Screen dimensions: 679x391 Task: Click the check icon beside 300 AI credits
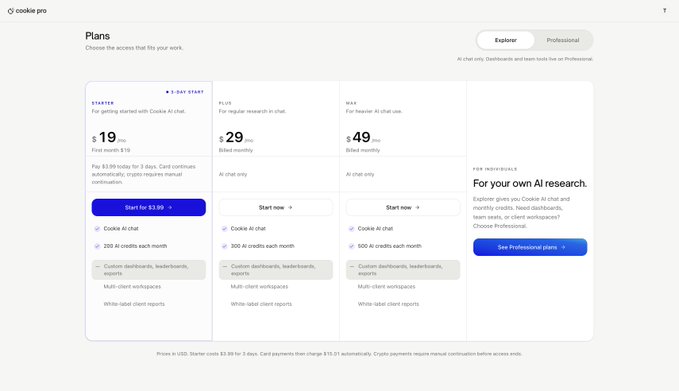(224, 246)
